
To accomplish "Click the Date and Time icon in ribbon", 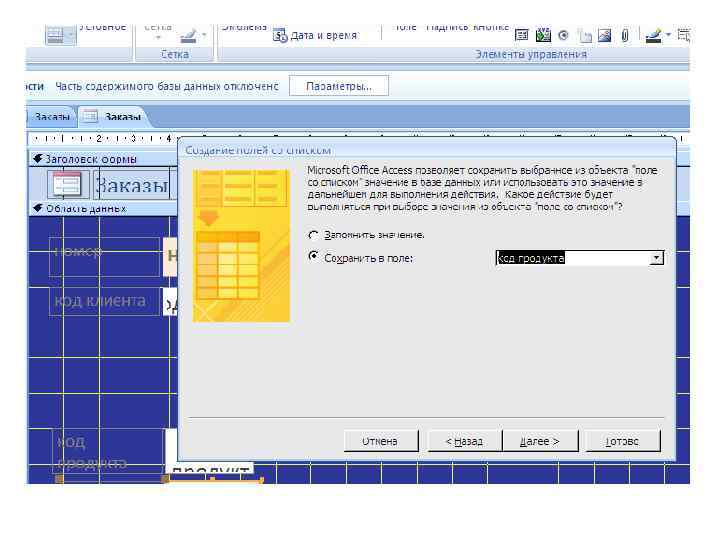I will click(x=280, y=35).
